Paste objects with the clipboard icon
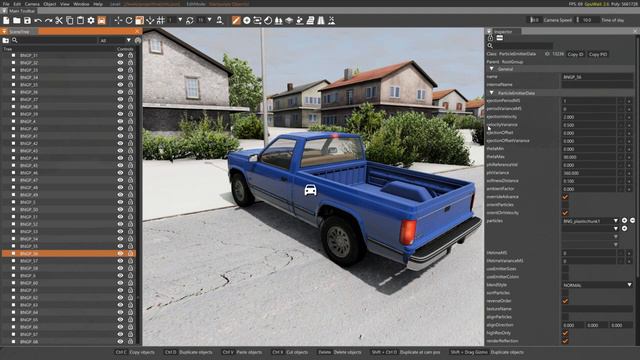 [x=80, y=20]
